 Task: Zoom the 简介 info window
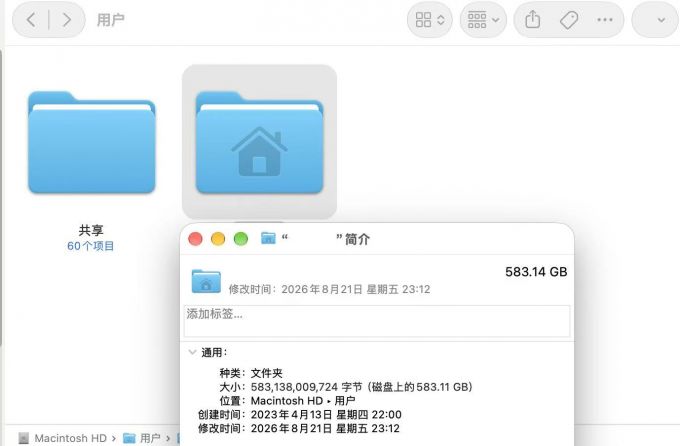pos(241,239)
